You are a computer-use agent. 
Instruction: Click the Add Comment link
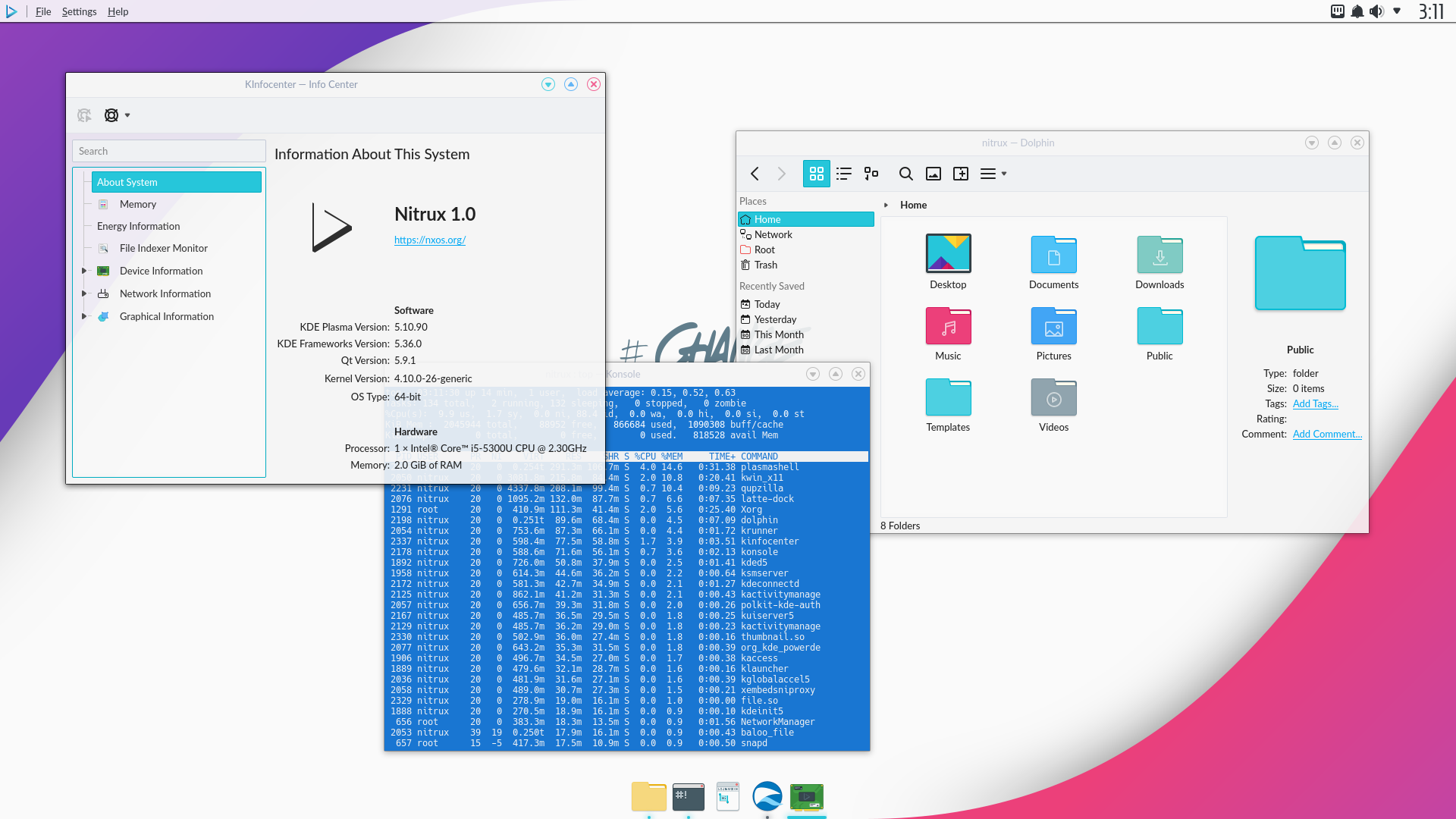tap(1327, 434)
